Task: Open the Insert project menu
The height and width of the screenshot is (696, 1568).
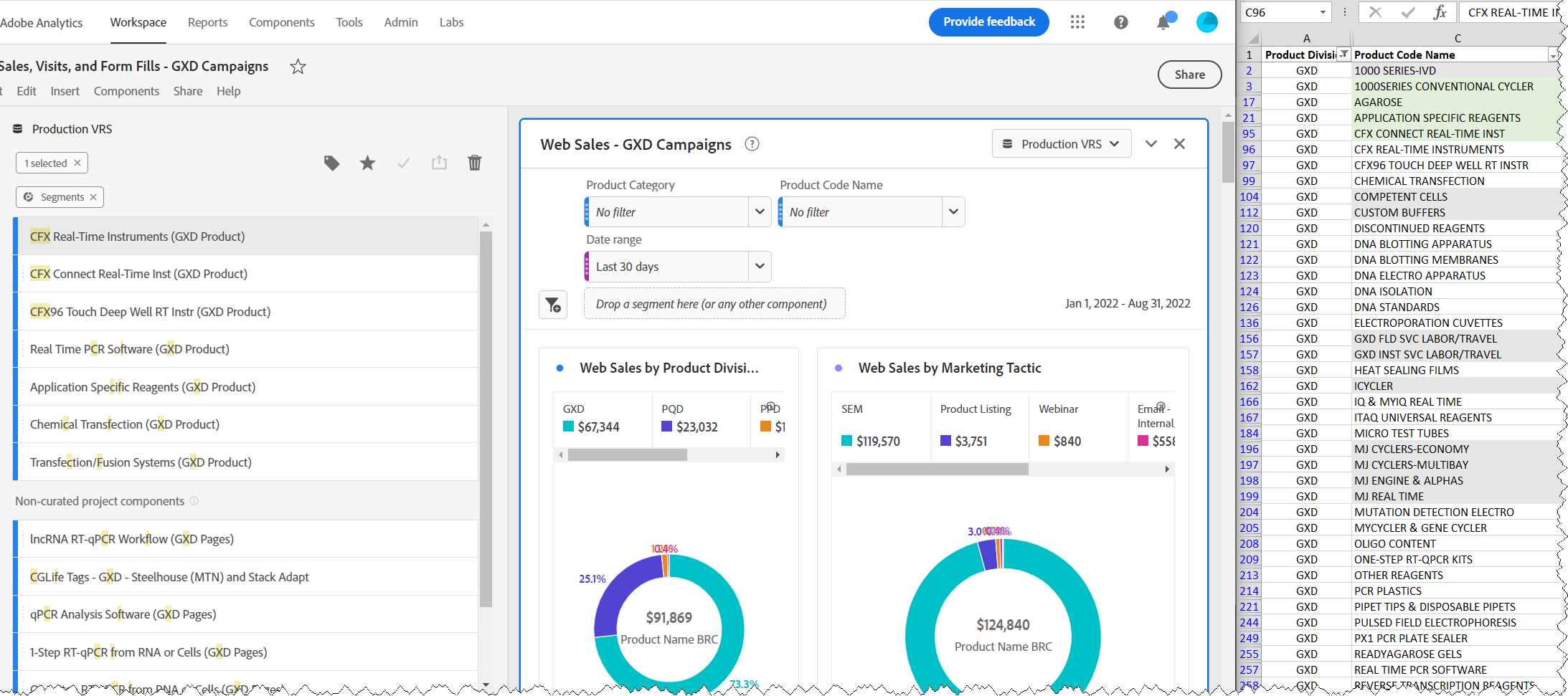Action: coord(65,91)
